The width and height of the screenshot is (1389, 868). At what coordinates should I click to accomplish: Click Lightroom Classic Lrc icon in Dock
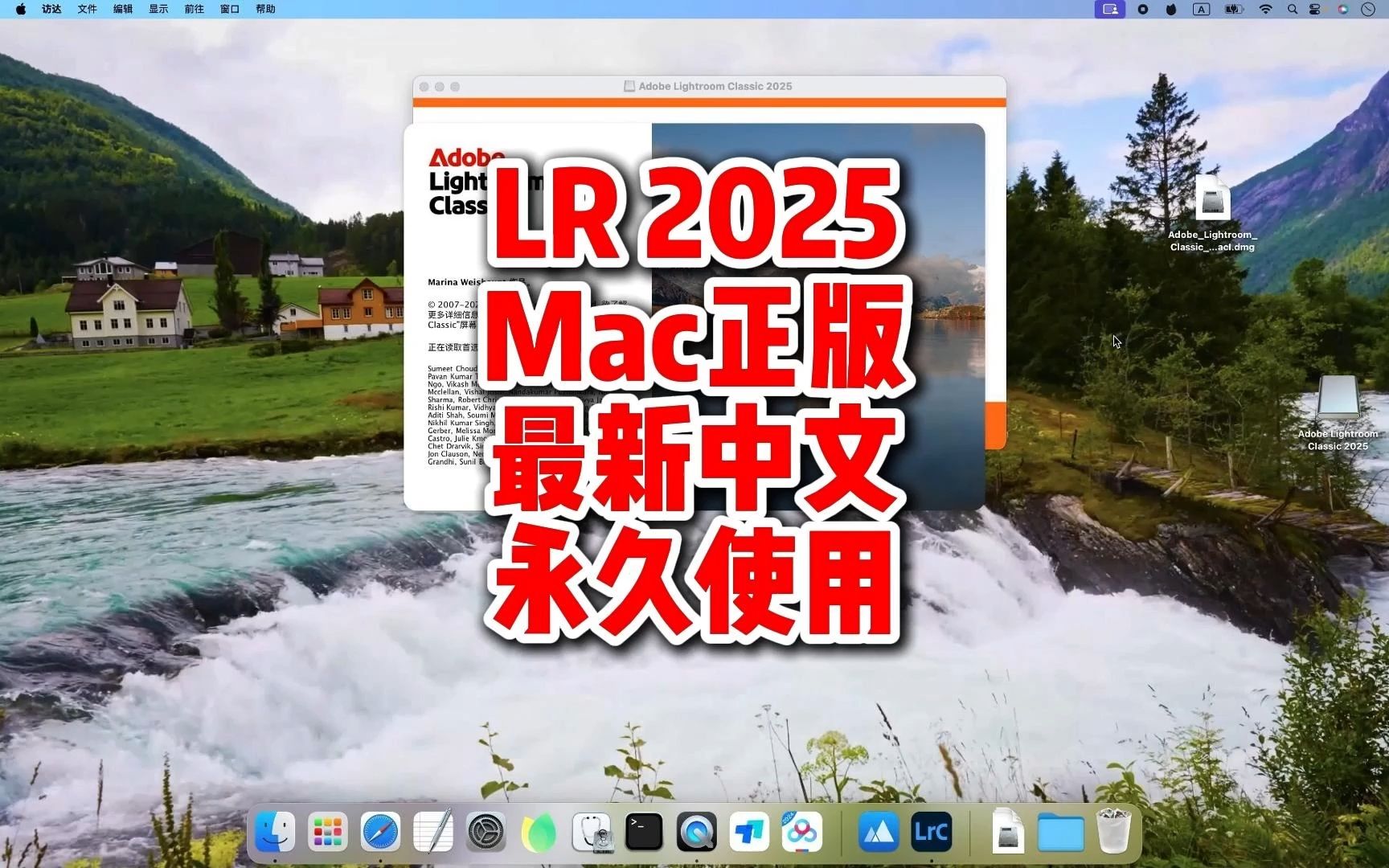click(x=932, y=832)
